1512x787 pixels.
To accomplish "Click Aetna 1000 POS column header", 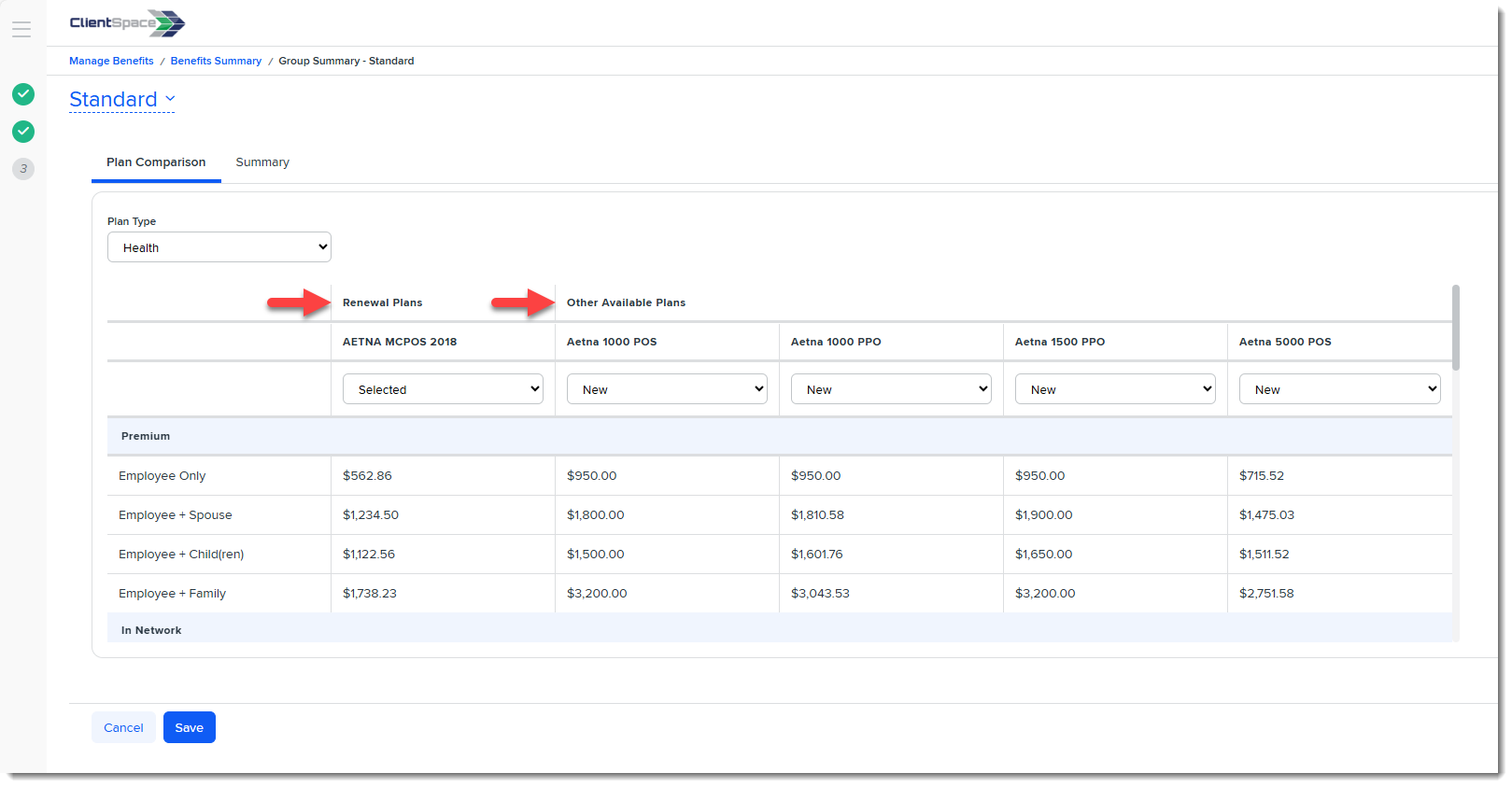I will pyautogui.click(x=612, y=342).
